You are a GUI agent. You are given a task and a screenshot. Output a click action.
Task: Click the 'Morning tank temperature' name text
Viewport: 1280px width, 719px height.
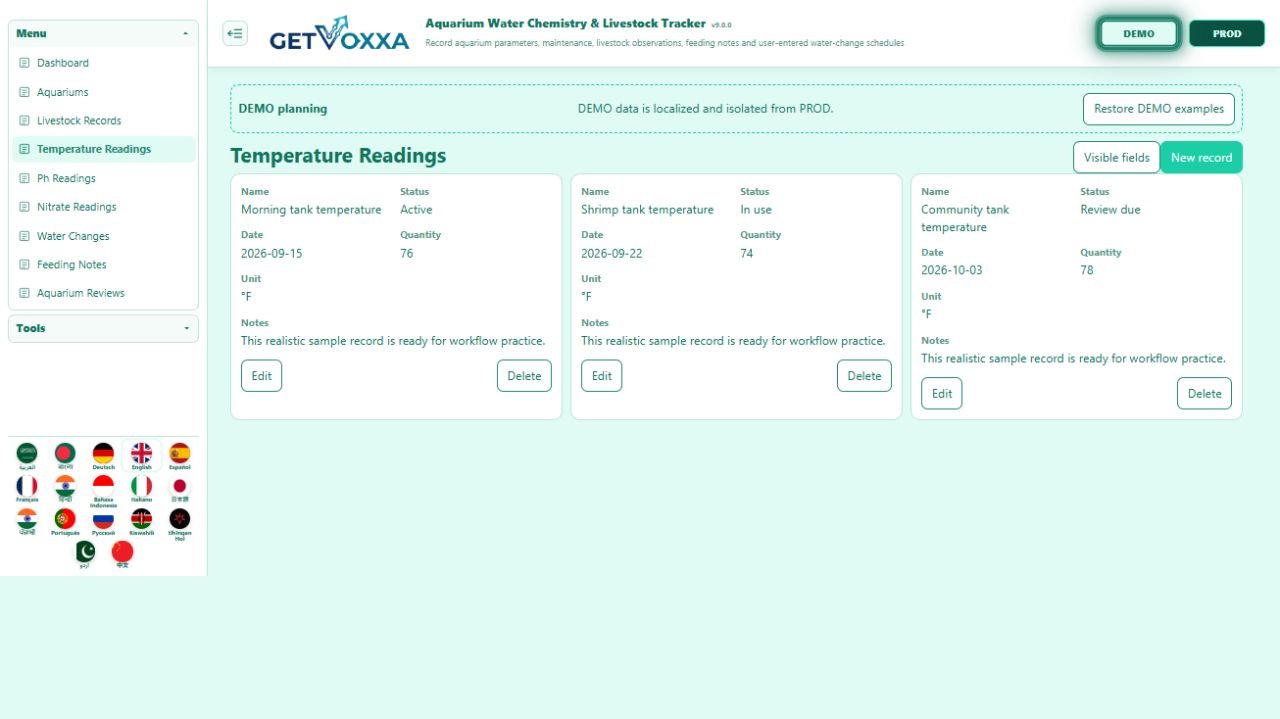click(x=311, y=210)
